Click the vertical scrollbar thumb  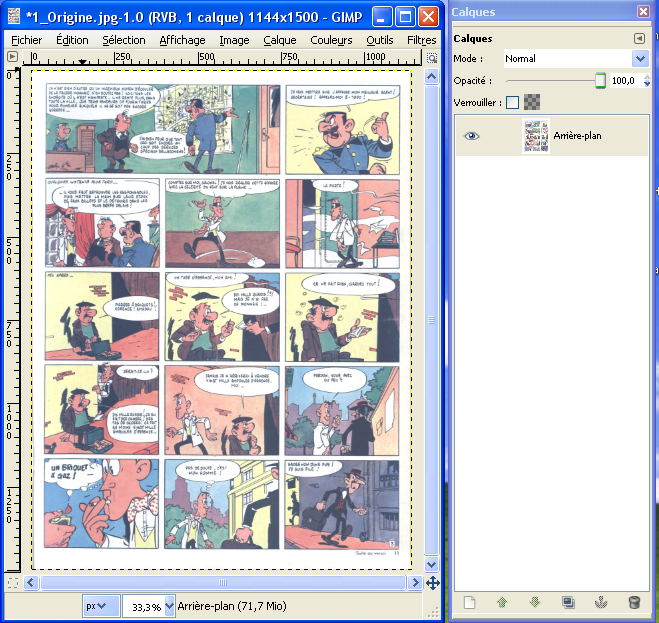tap(432, 320)
